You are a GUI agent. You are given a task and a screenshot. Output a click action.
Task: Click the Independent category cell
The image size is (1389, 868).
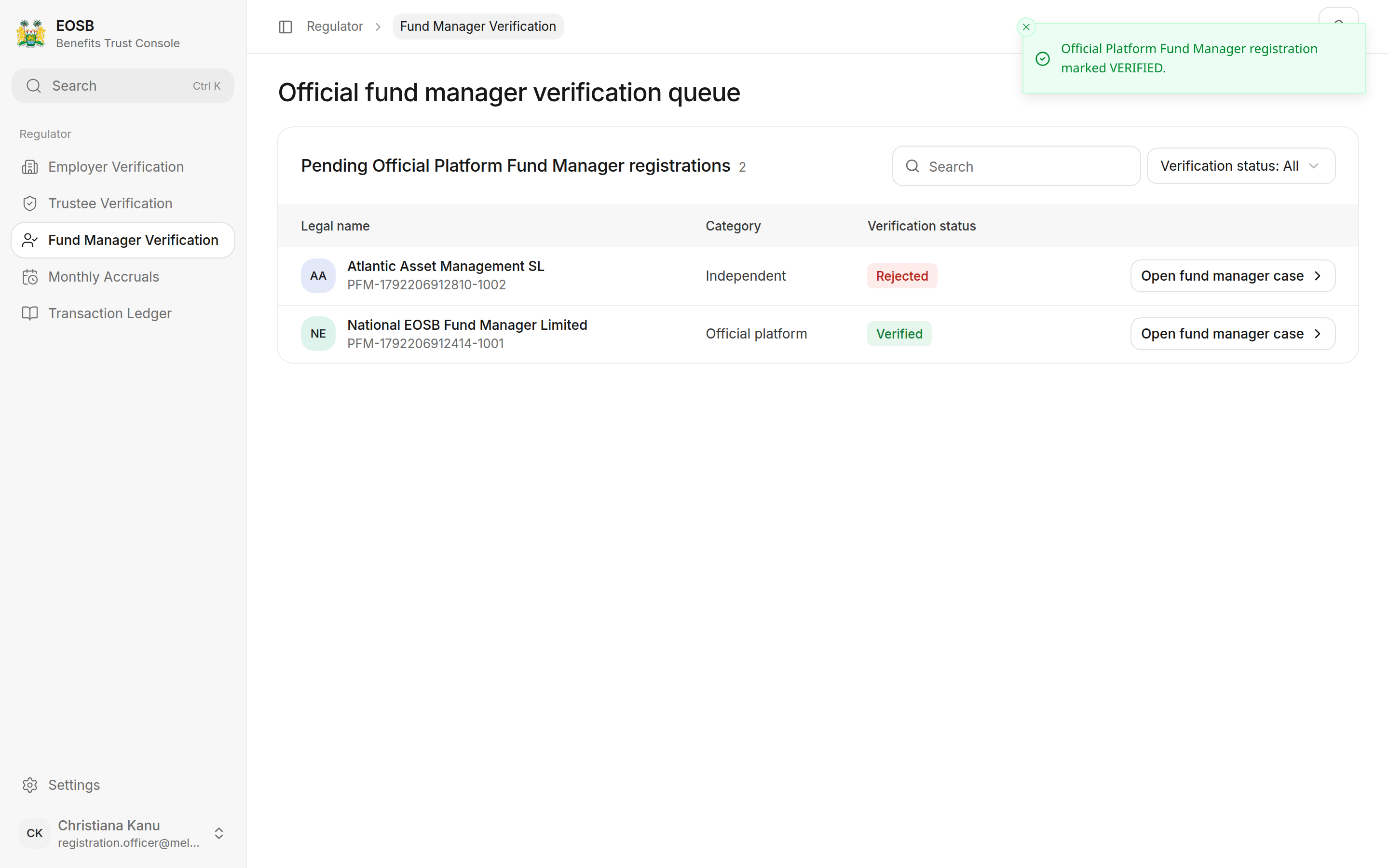pyautogui.click(x=745, y=276)
